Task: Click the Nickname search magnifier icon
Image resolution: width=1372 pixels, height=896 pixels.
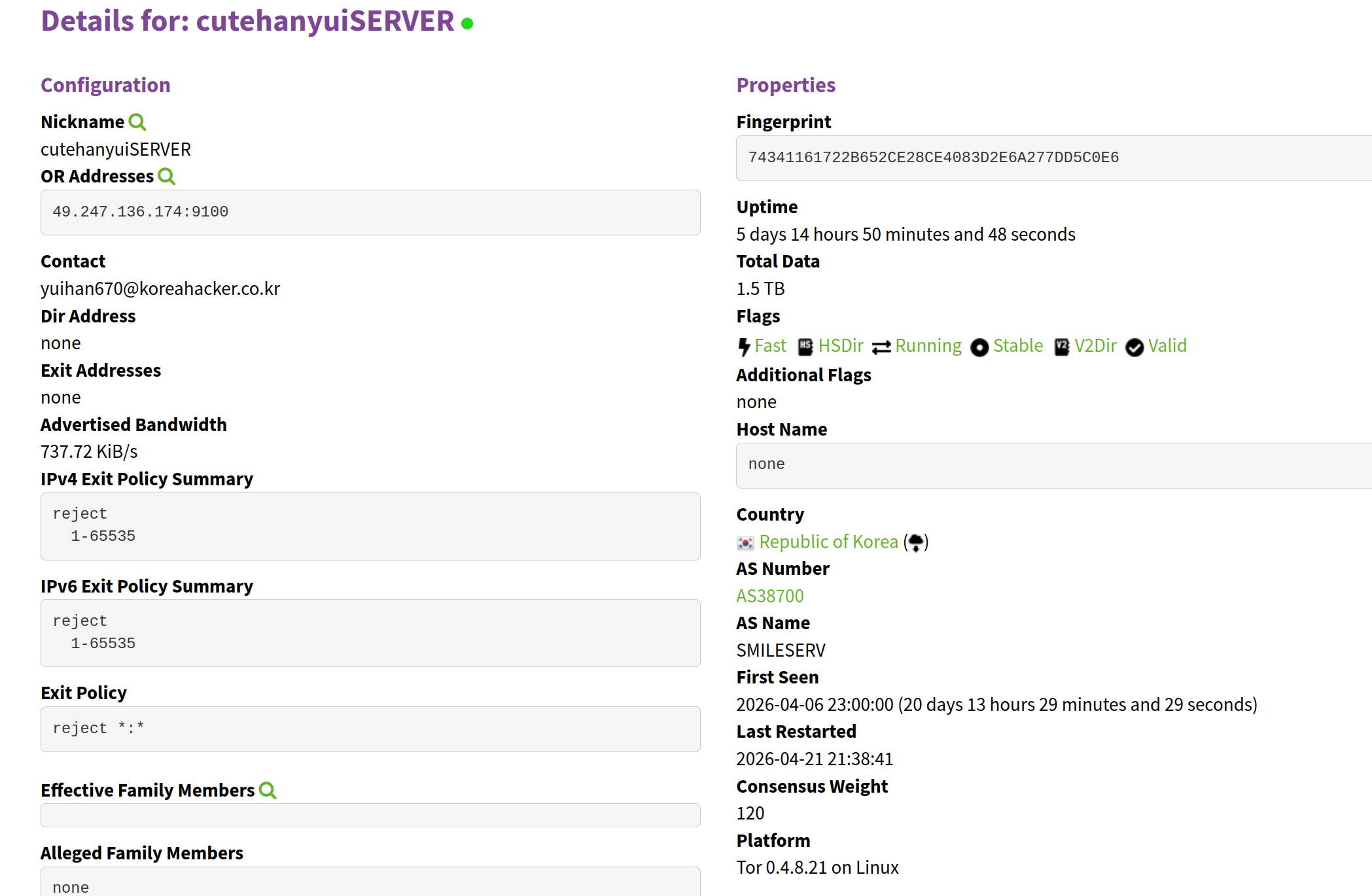Action: (x=137, y=122)
